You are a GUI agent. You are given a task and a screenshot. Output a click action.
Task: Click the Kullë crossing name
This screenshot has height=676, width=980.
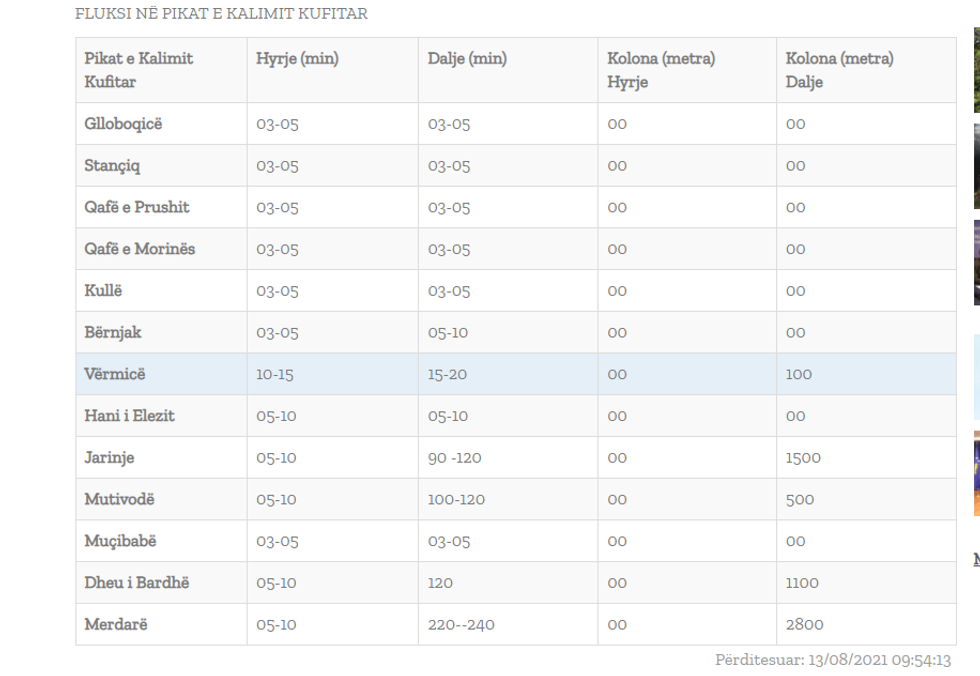[x=104, y=291]
